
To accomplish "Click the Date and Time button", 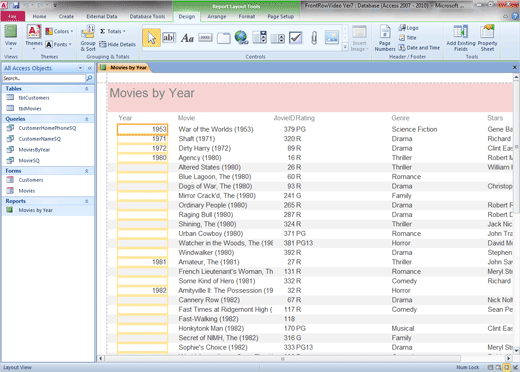I will point(419,48).
